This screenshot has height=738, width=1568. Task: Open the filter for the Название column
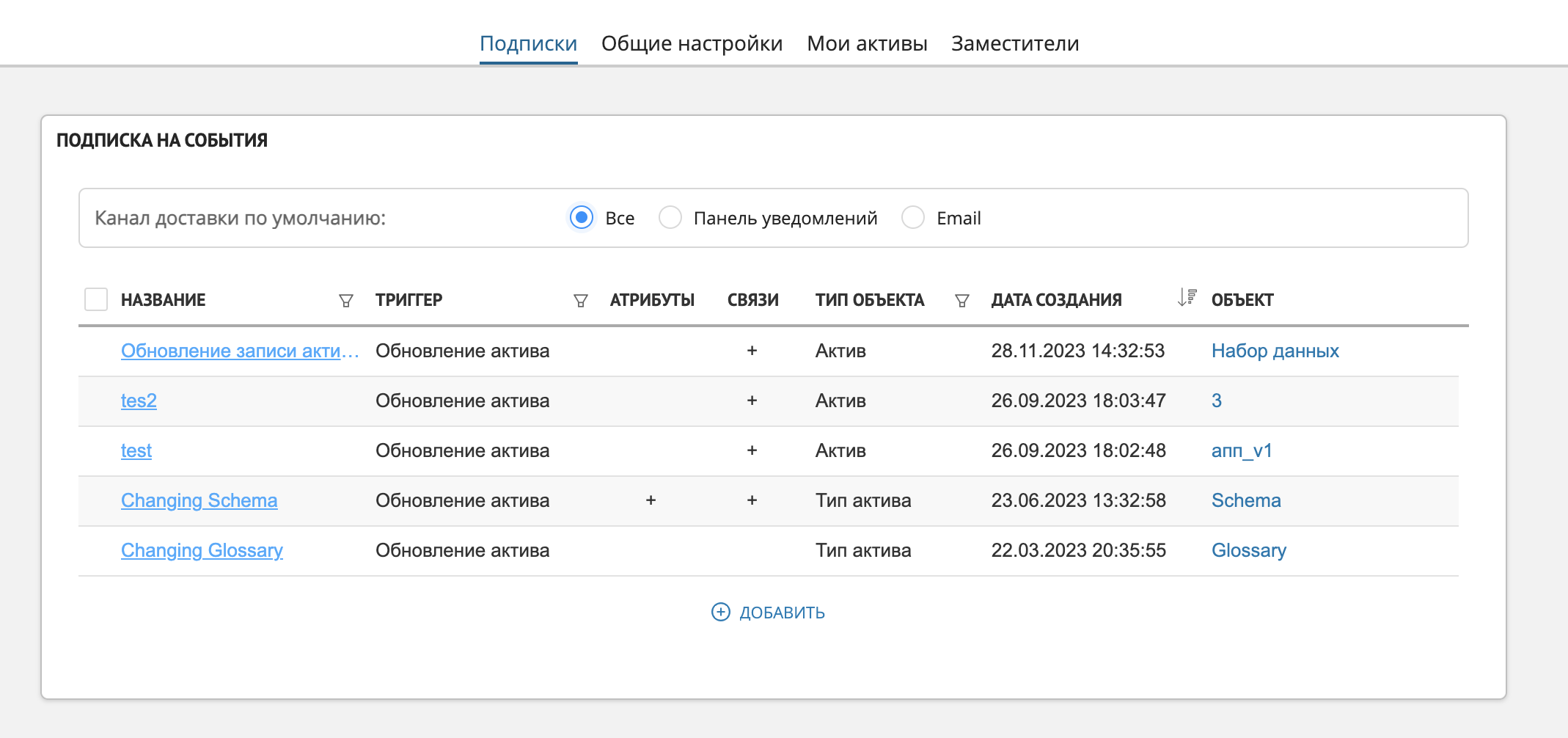pos(346,301)
